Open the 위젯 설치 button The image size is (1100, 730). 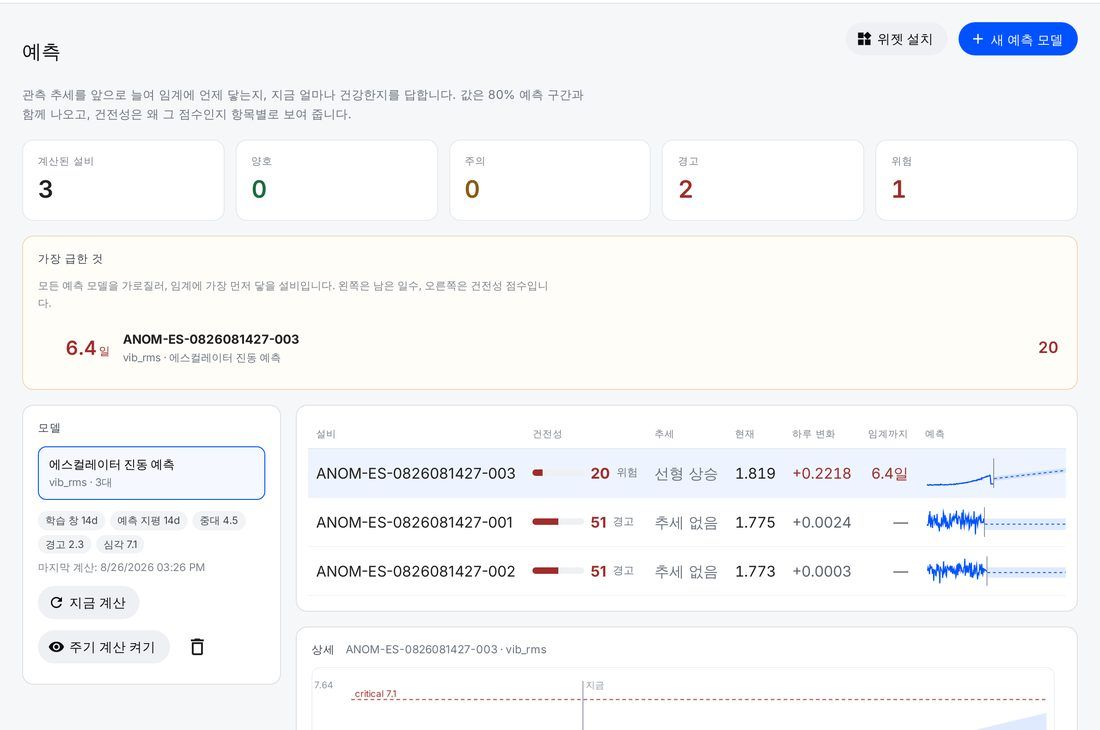click(896, 39)
